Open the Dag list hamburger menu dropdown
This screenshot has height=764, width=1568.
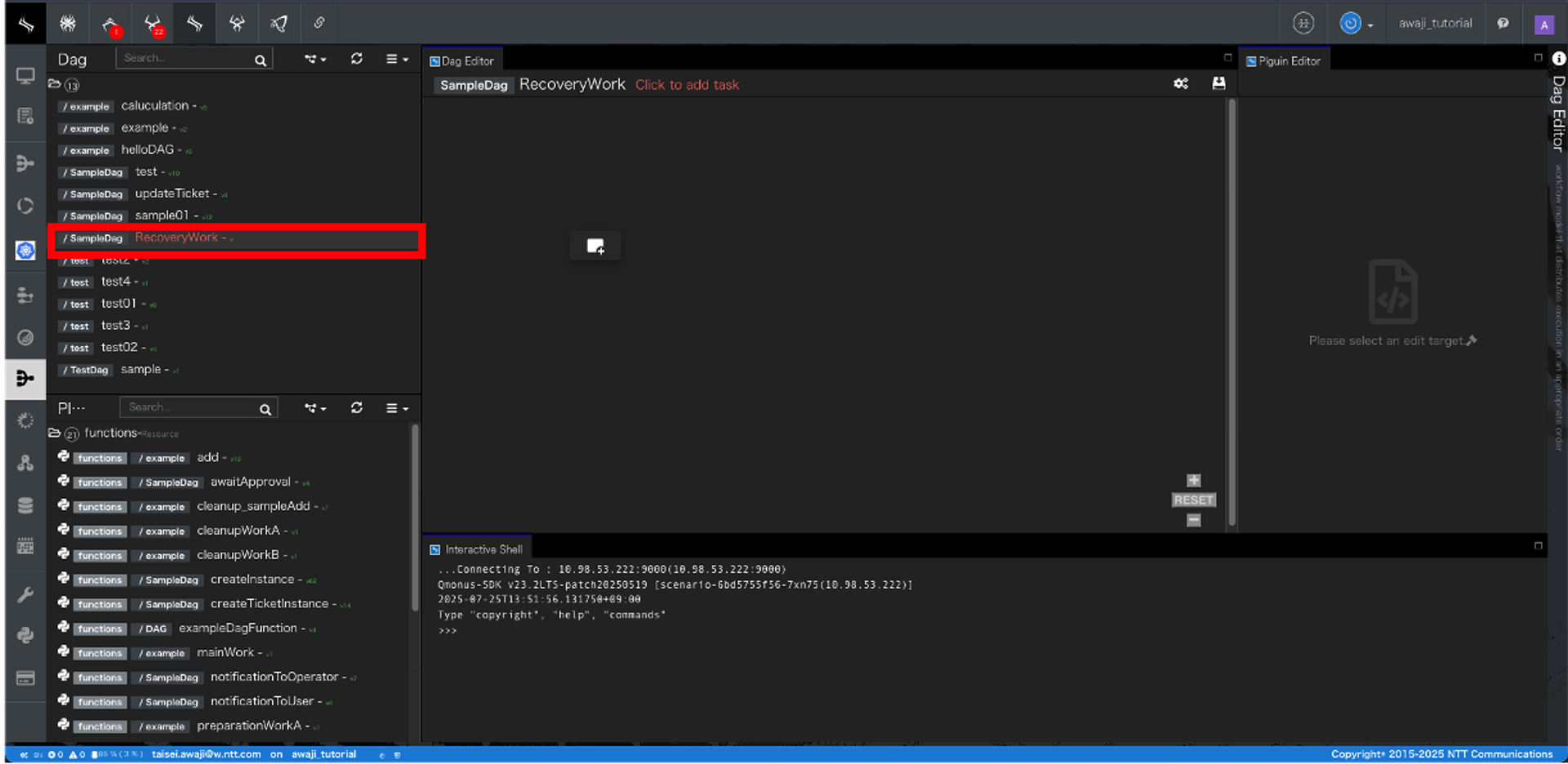pos(397,59)
